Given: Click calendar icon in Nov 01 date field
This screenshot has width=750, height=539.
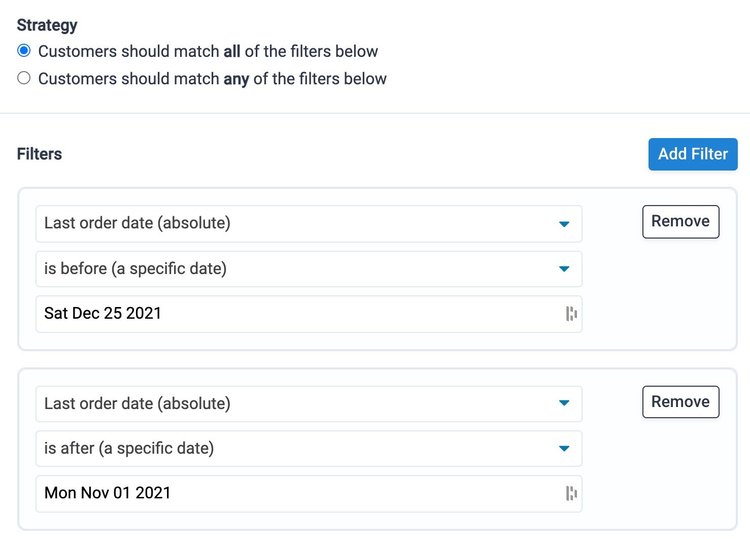Looking at the screenshot, I should pyautogui.click(x=571, y=493).
